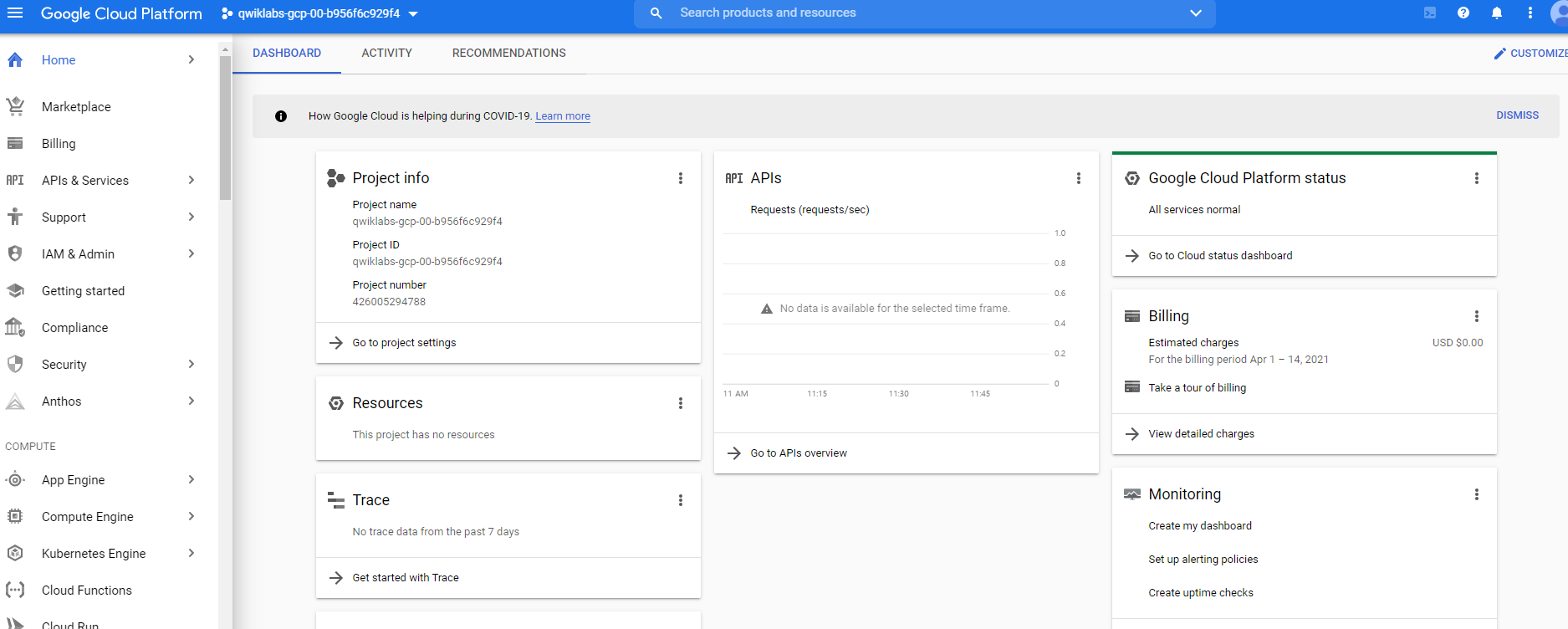1568x629 pixels.
Task: Click the Billing card icon in sidebar
Action: (x=15, y=143)
